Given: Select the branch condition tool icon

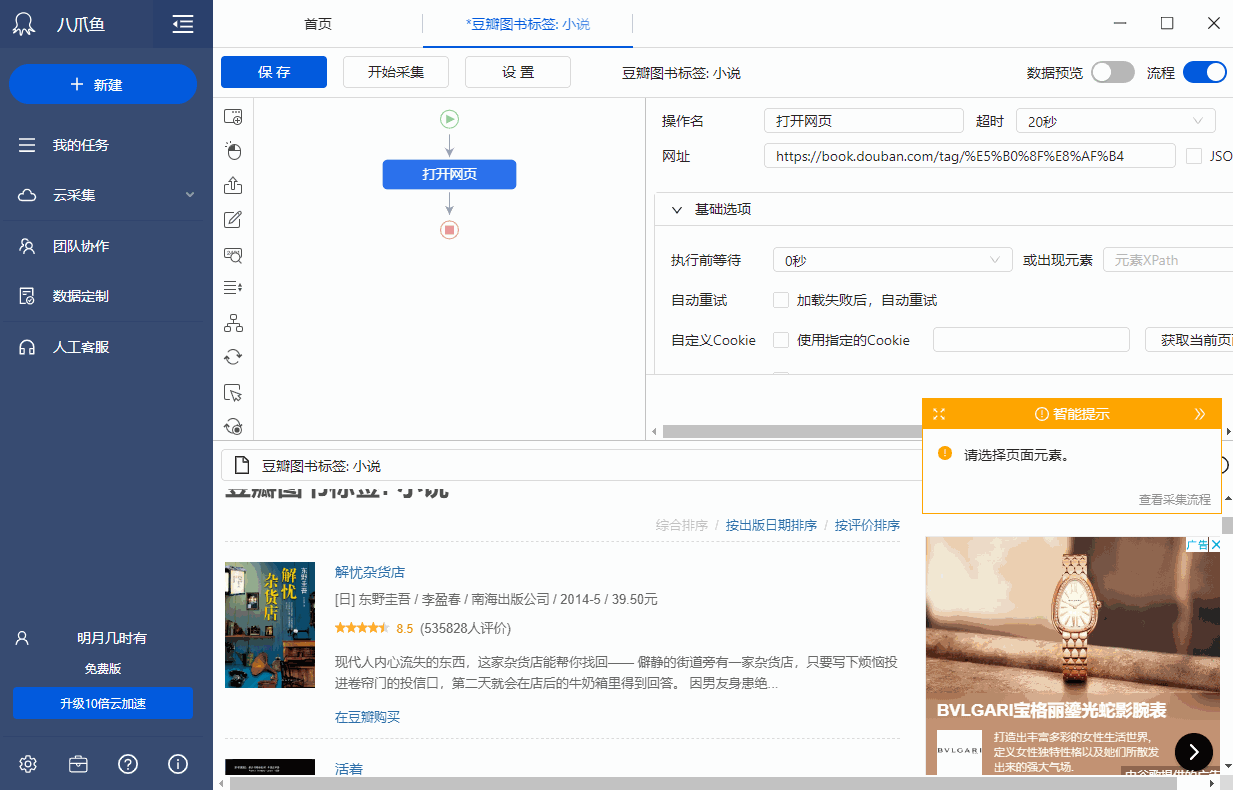Looking at the screenshot, I should [x=233, y=323].
